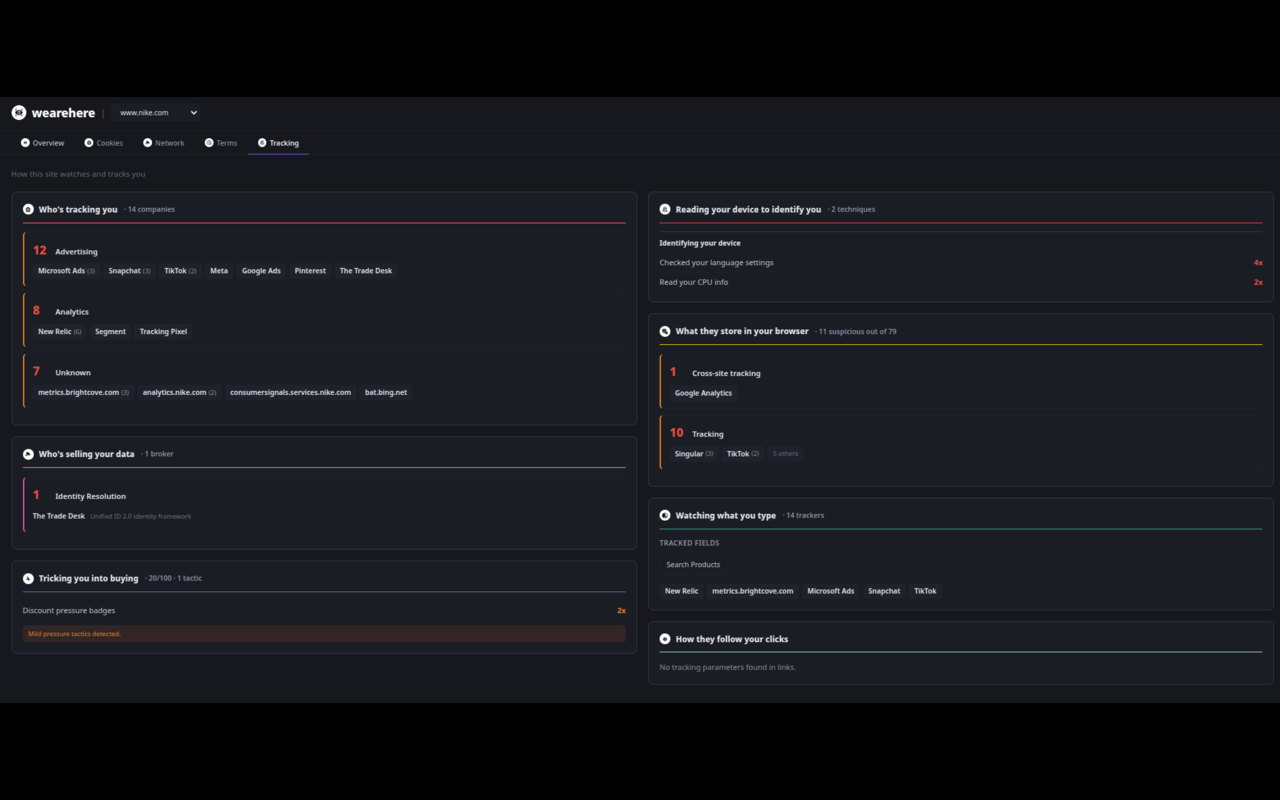1280x800 pixels.
Task: Click the Mild pressure tactics detected banner
Action: pyautogui.click(x=324, y=634)
